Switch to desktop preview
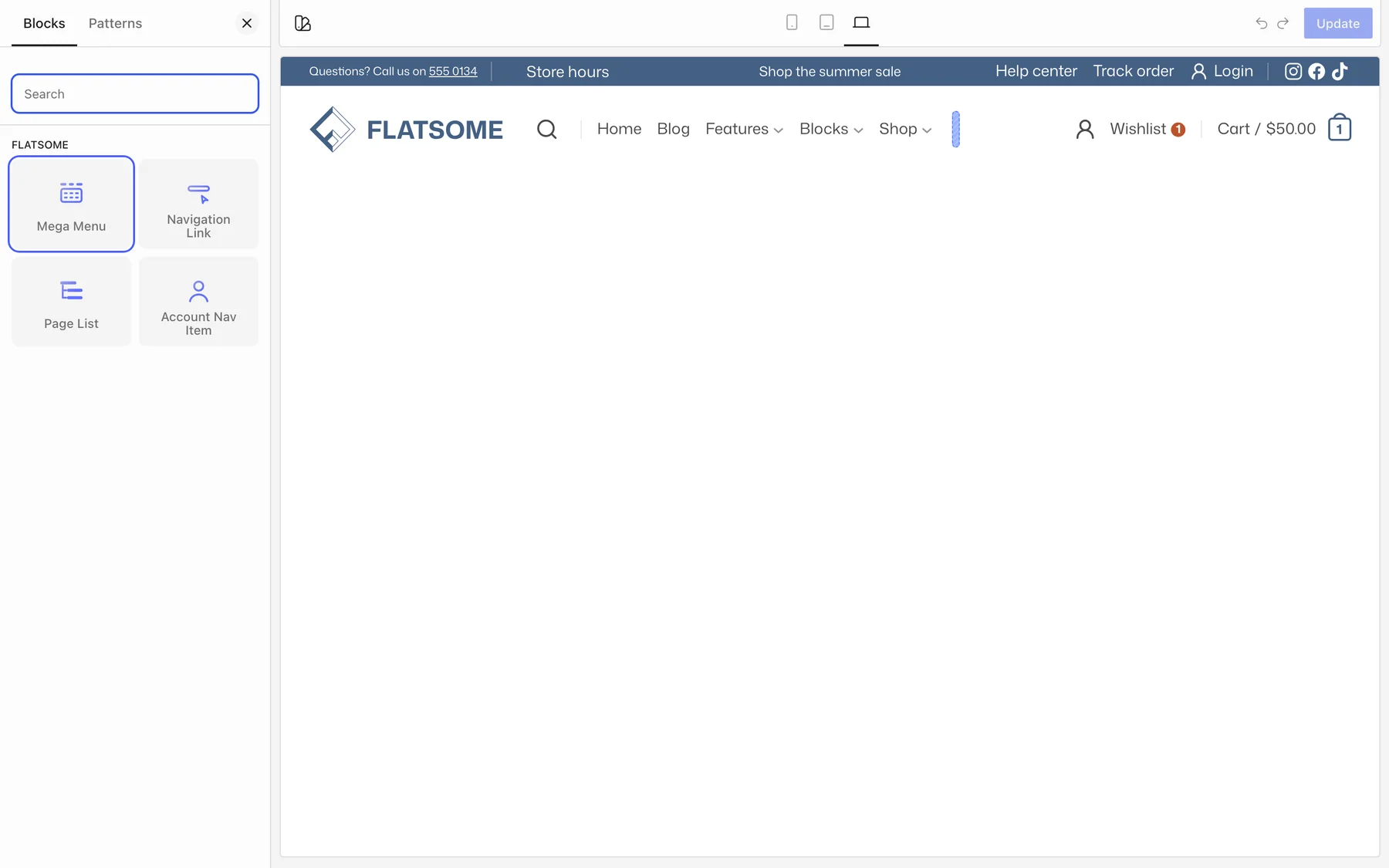The height and width of the screenshot is (868, 1389). click(x=861, y=22)
